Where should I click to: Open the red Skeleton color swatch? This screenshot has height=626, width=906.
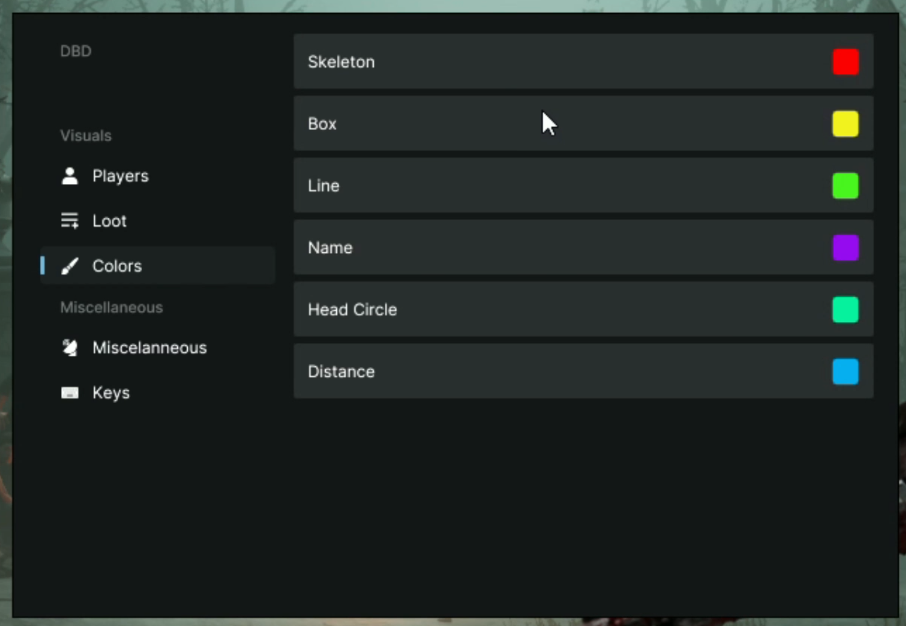pos(845,62)
